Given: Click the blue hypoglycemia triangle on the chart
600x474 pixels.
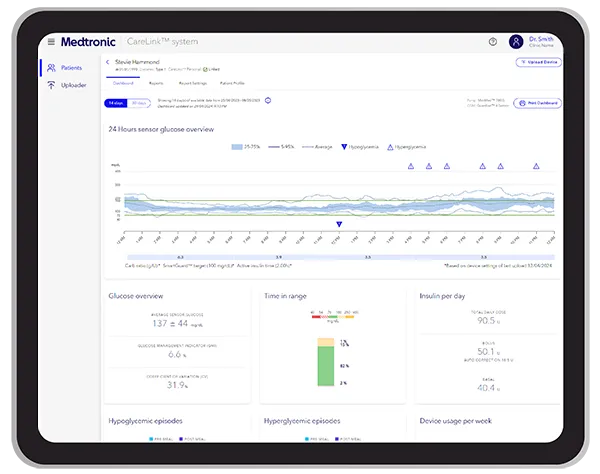Looking at the screenshot, I should tap(339, 225).
